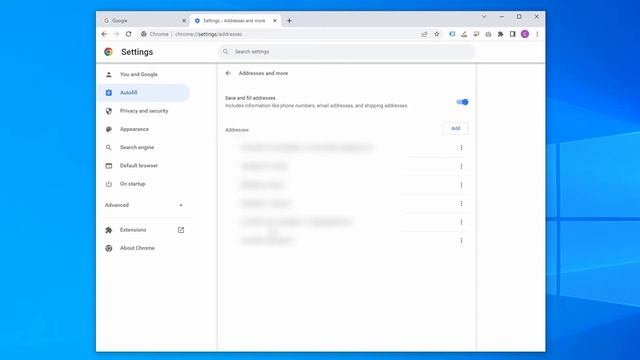Click the address bar URL chrome://settings/addresses

click(209, 34)
